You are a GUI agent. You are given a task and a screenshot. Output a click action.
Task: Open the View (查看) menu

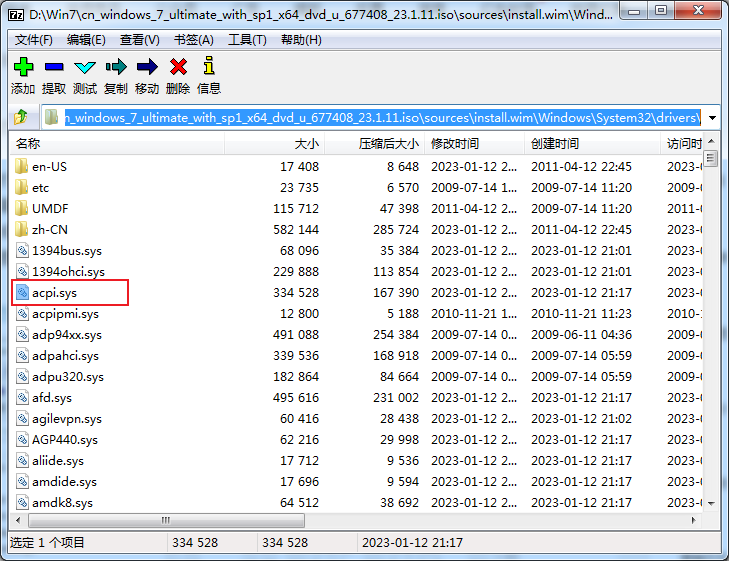[139, 40]
